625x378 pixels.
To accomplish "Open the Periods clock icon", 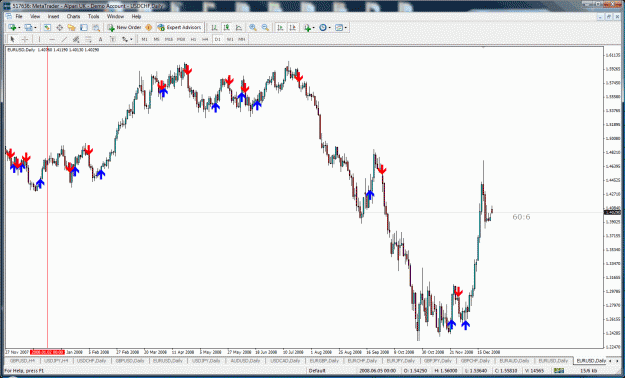I will click(x=323, y=28).
